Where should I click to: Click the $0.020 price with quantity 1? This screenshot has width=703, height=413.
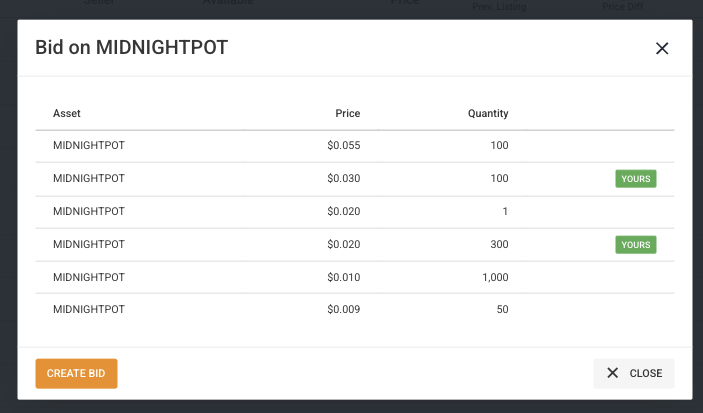pos(343,211)
